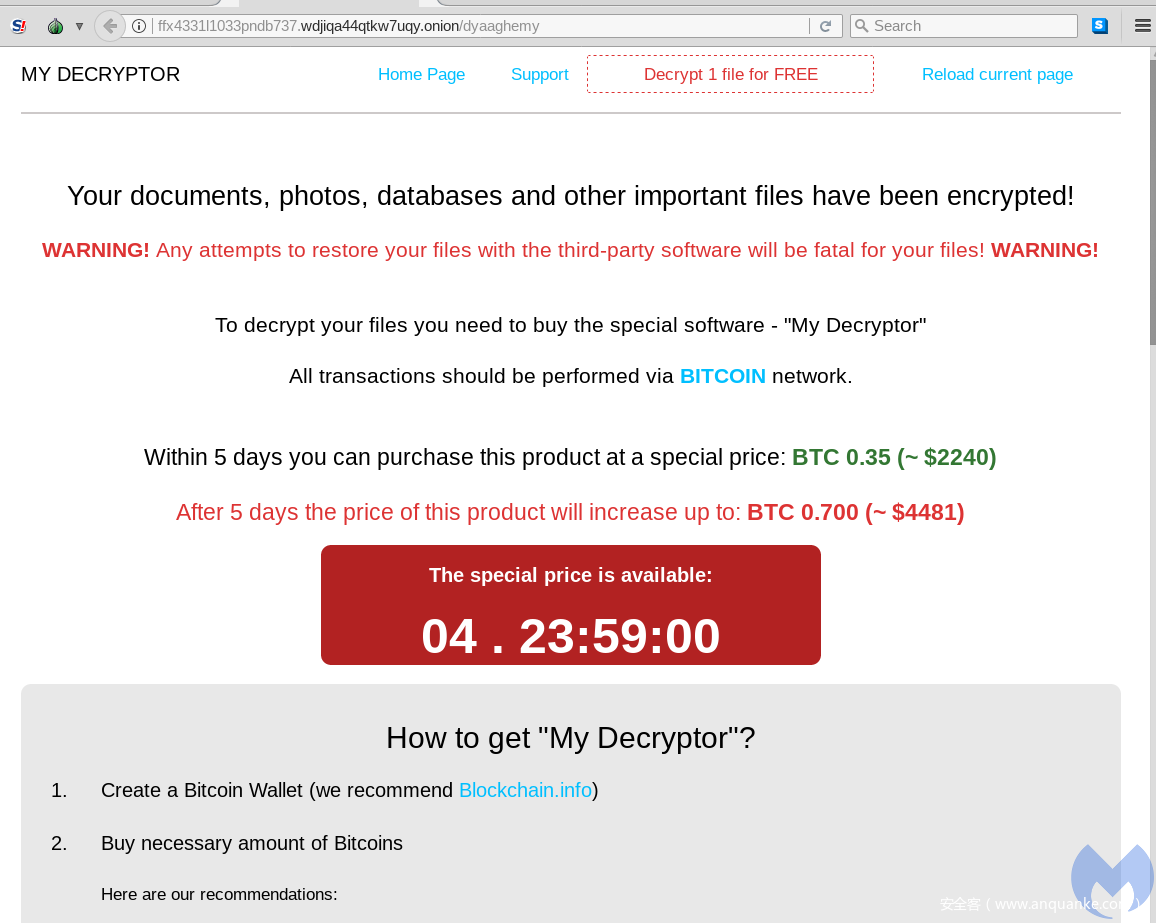Viewport: 1156px width, 923px height.
Task: Select Decrypt 1 file for FREE button
Action: pyautogui.click(x=731, y=74)
